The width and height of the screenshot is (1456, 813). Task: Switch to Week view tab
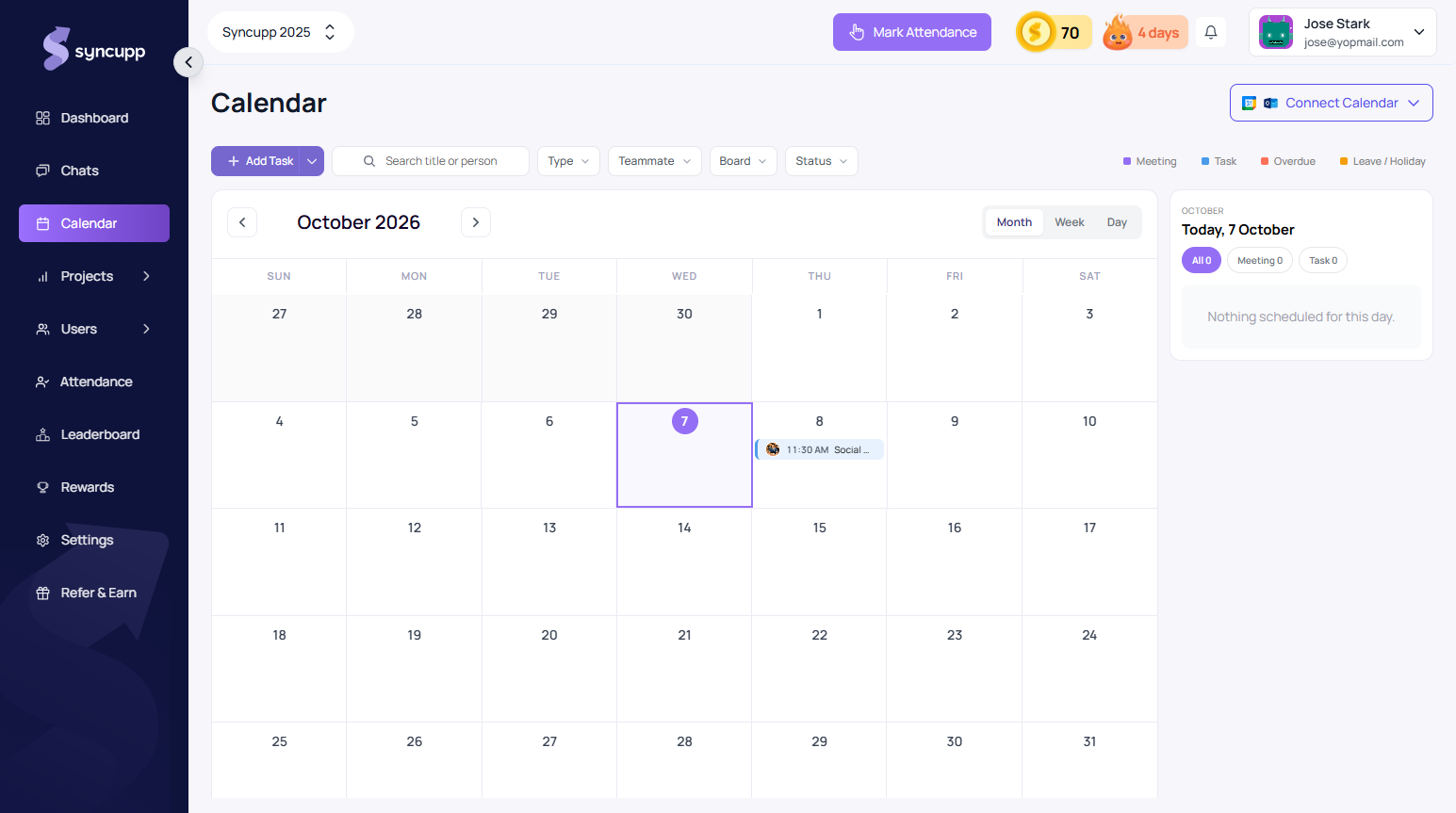coord(1070,222)
